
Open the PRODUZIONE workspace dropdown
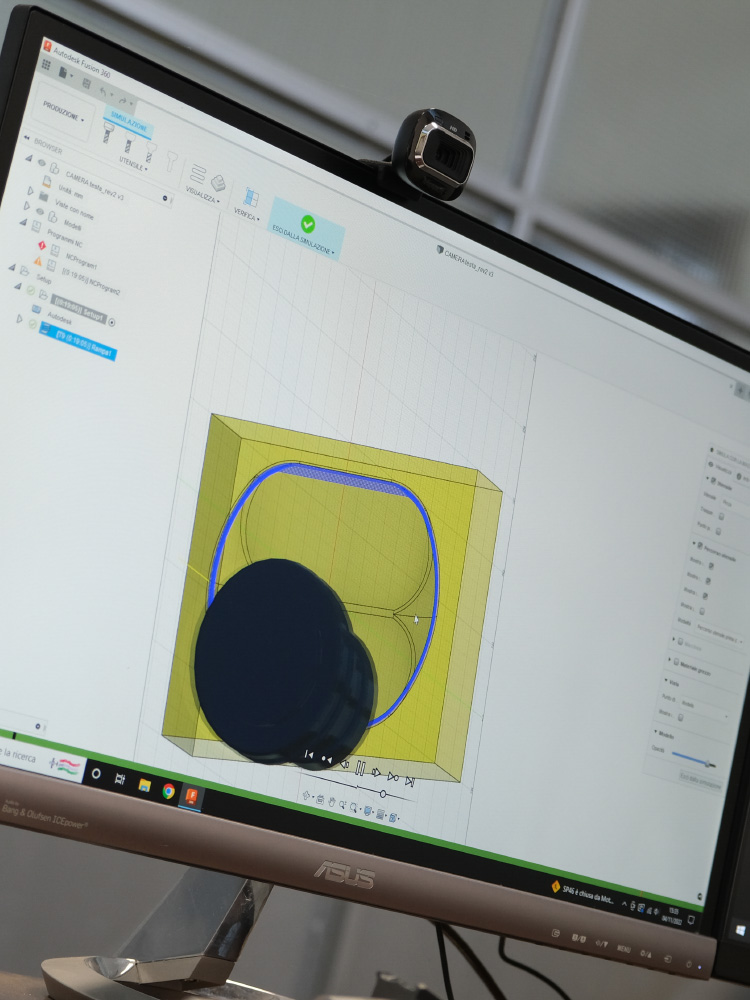point(63,113)
